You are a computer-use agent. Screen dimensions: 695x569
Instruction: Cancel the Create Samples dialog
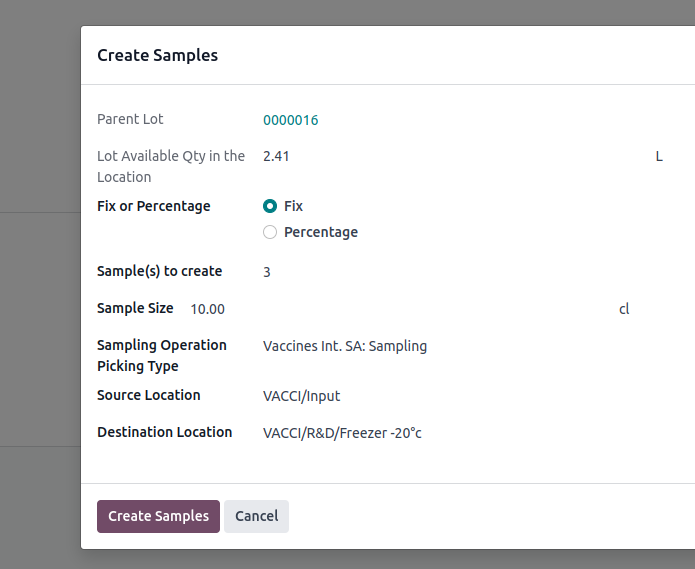point(256,516)
